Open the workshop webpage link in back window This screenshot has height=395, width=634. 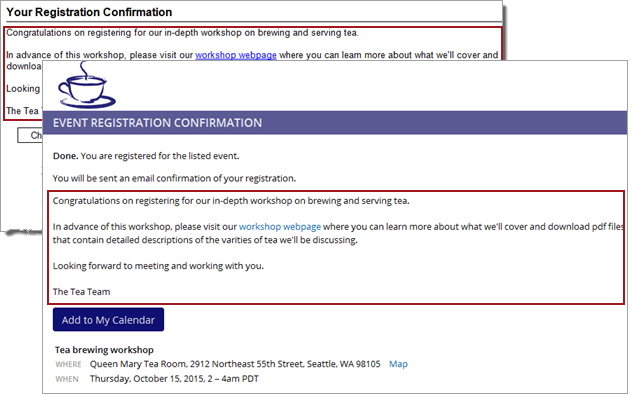click(x=236, y=55)
